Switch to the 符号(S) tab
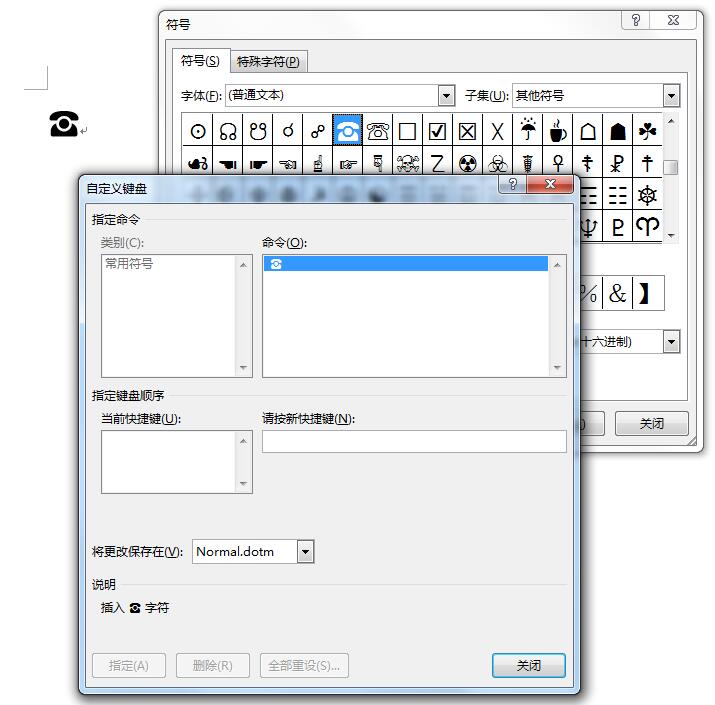The image size is (715, 705). click(x=200, y=61)
